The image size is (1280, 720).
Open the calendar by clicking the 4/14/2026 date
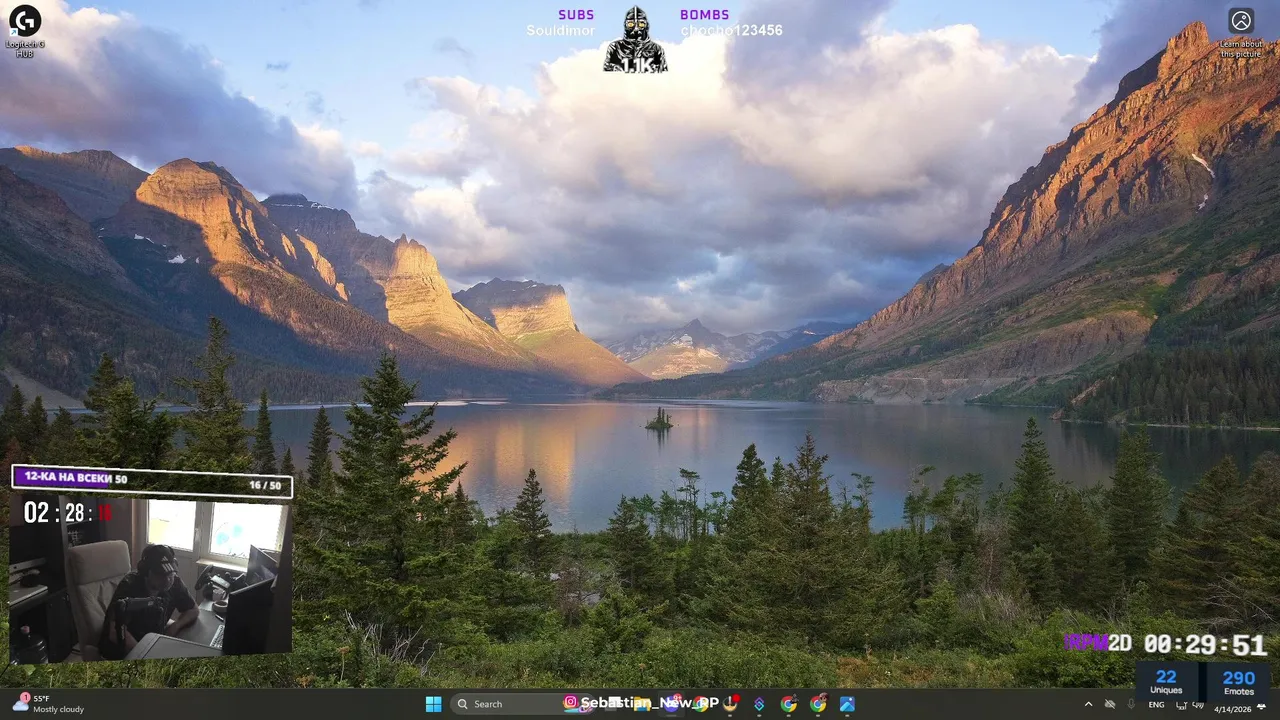coord(1232,709)
